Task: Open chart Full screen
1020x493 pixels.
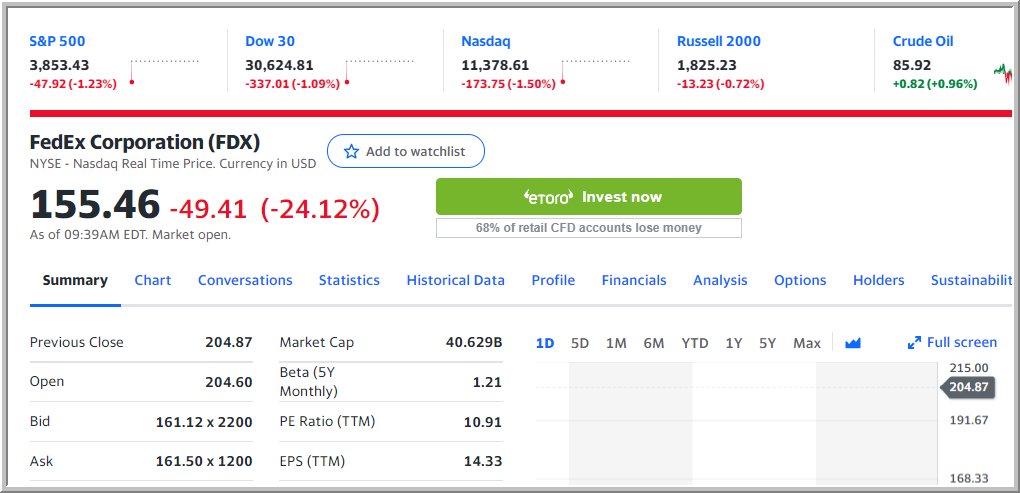Action: coord(952,343)
